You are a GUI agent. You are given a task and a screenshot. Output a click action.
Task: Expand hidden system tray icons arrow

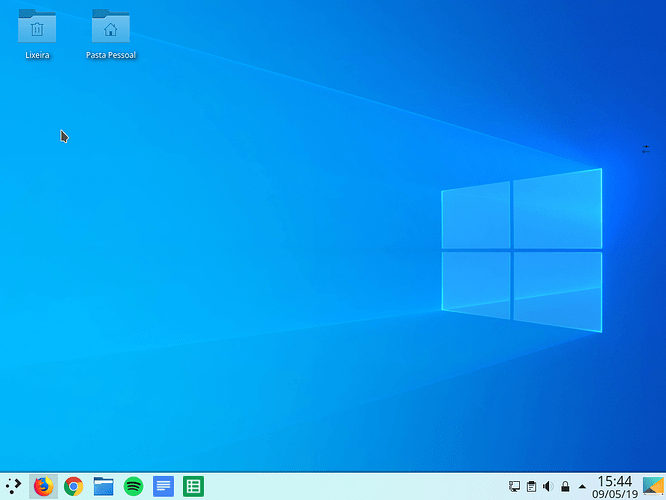[x=582, y=487]
